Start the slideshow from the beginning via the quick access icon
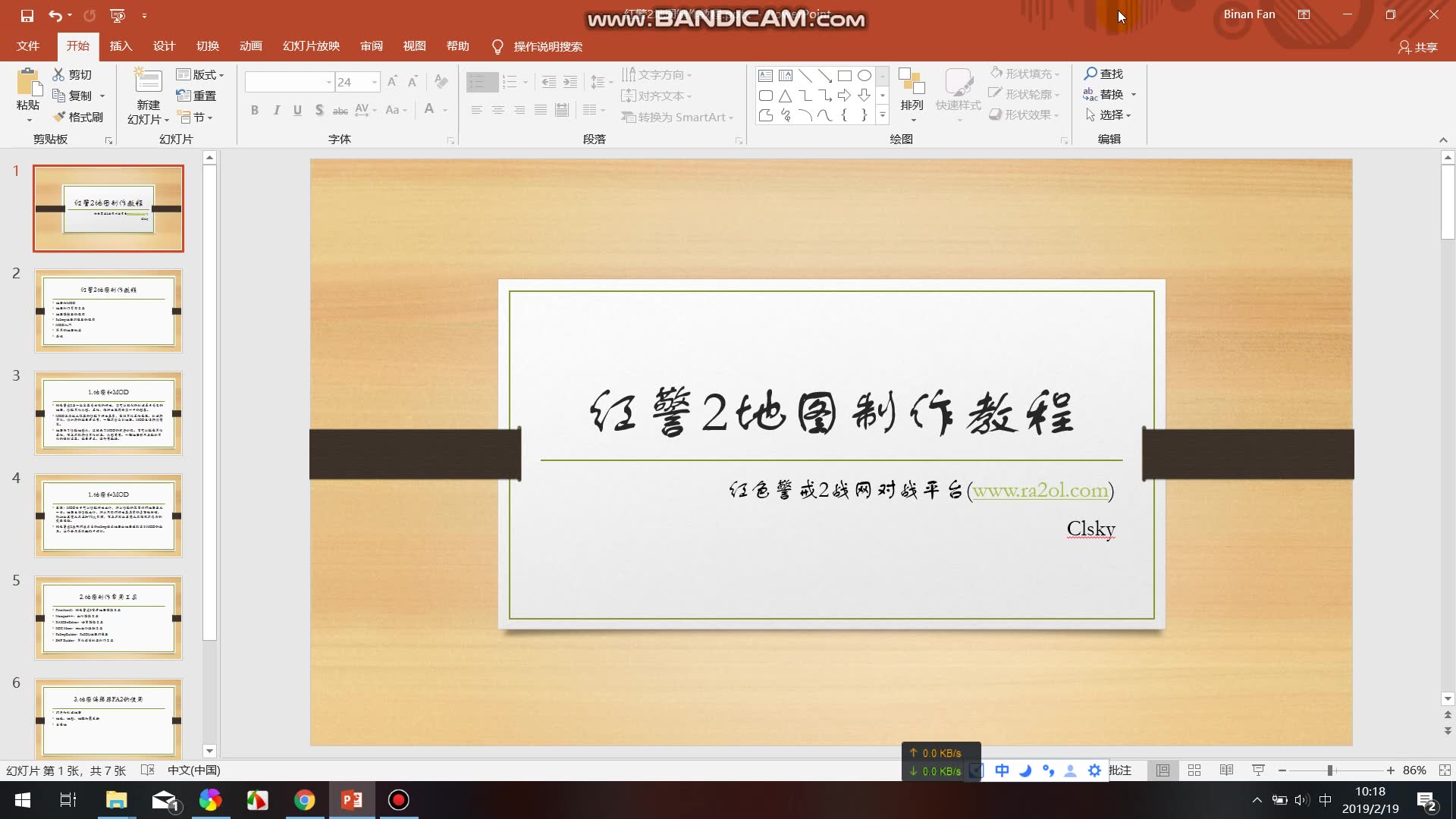Screen dimensions: 1456x819 pos(117,15)
